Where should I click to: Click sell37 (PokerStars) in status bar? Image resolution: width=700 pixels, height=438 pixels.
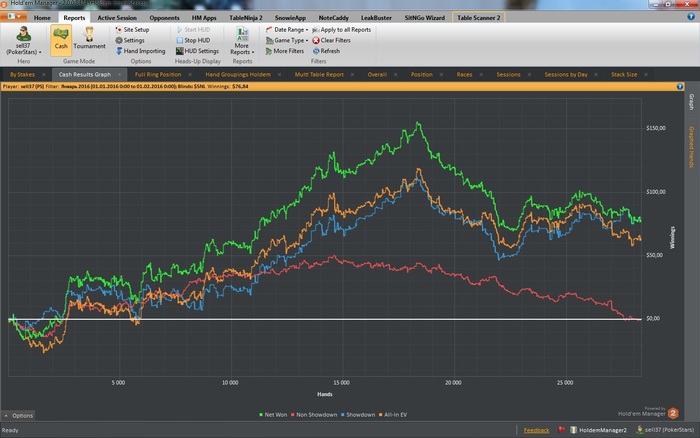click(665, 430)
